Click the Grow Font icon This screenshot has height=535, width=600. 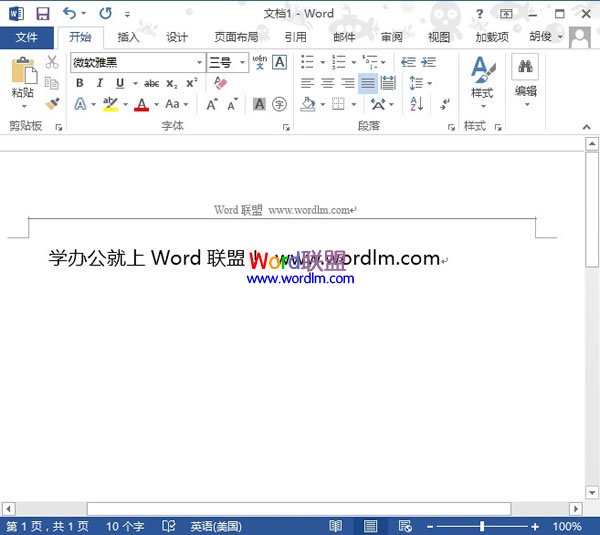212,104
